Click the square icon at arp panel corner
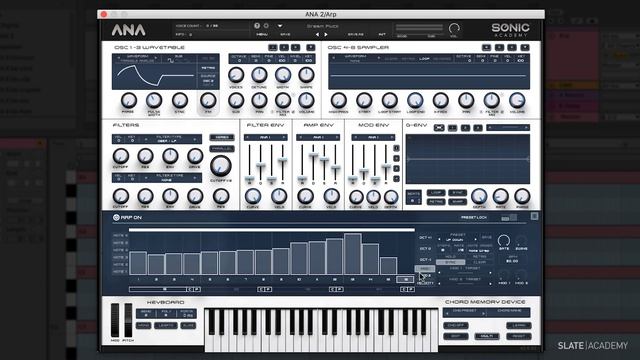 click(534, 216)
